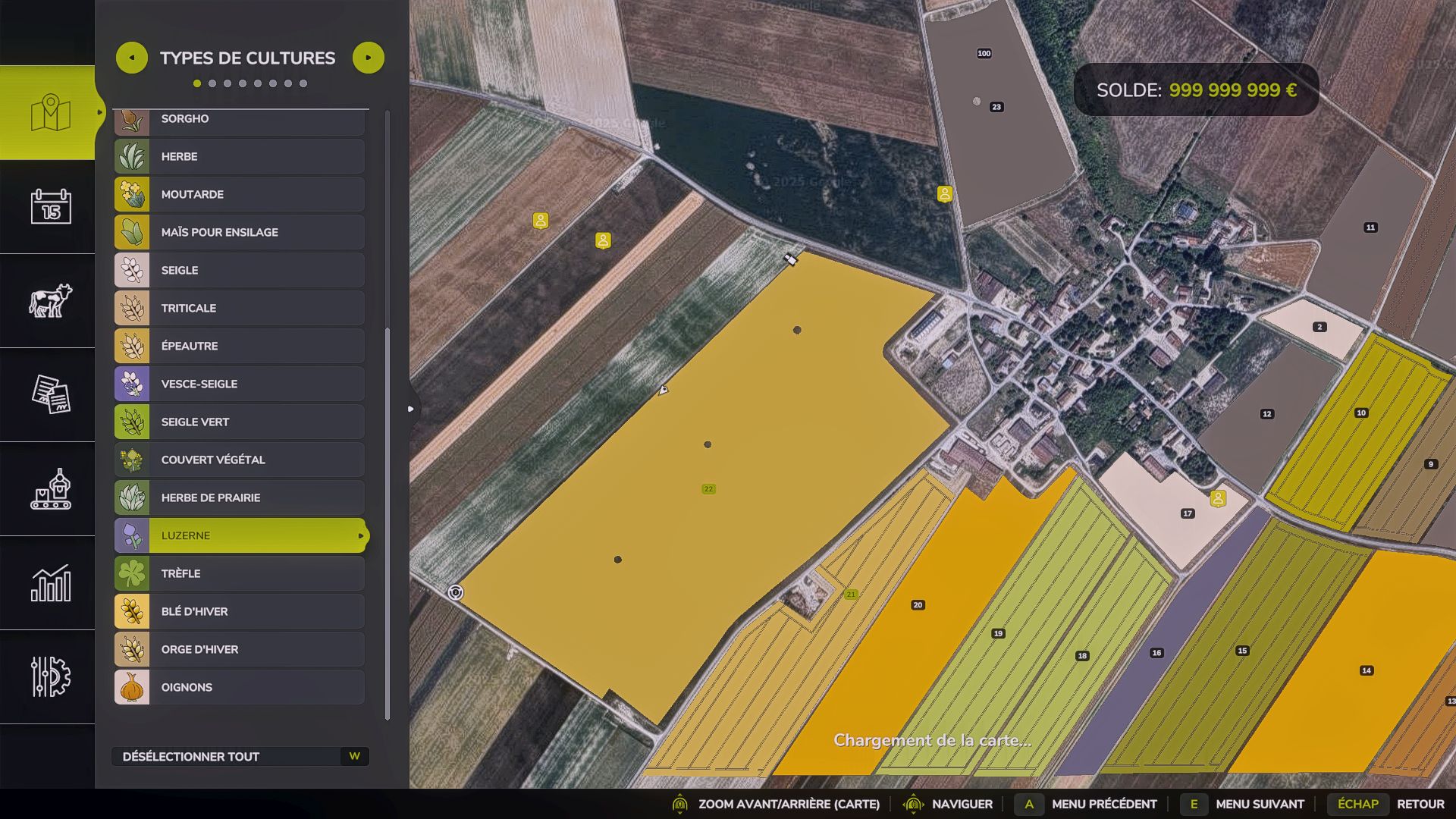Click Désélectionner tout button
Screen dimensions: 1456x819
[x=240, y=756]
